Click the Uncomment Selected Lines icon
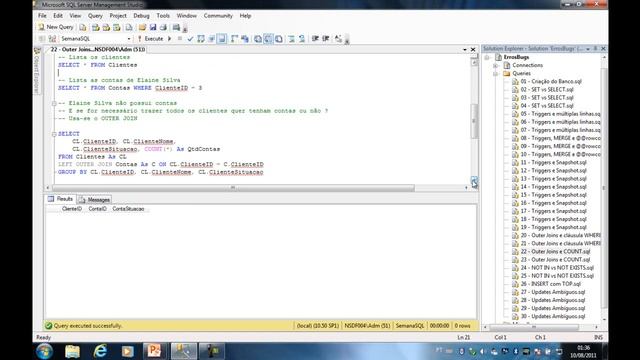The image size is (640, 360). pyautogui.click(x=302, y=39)
